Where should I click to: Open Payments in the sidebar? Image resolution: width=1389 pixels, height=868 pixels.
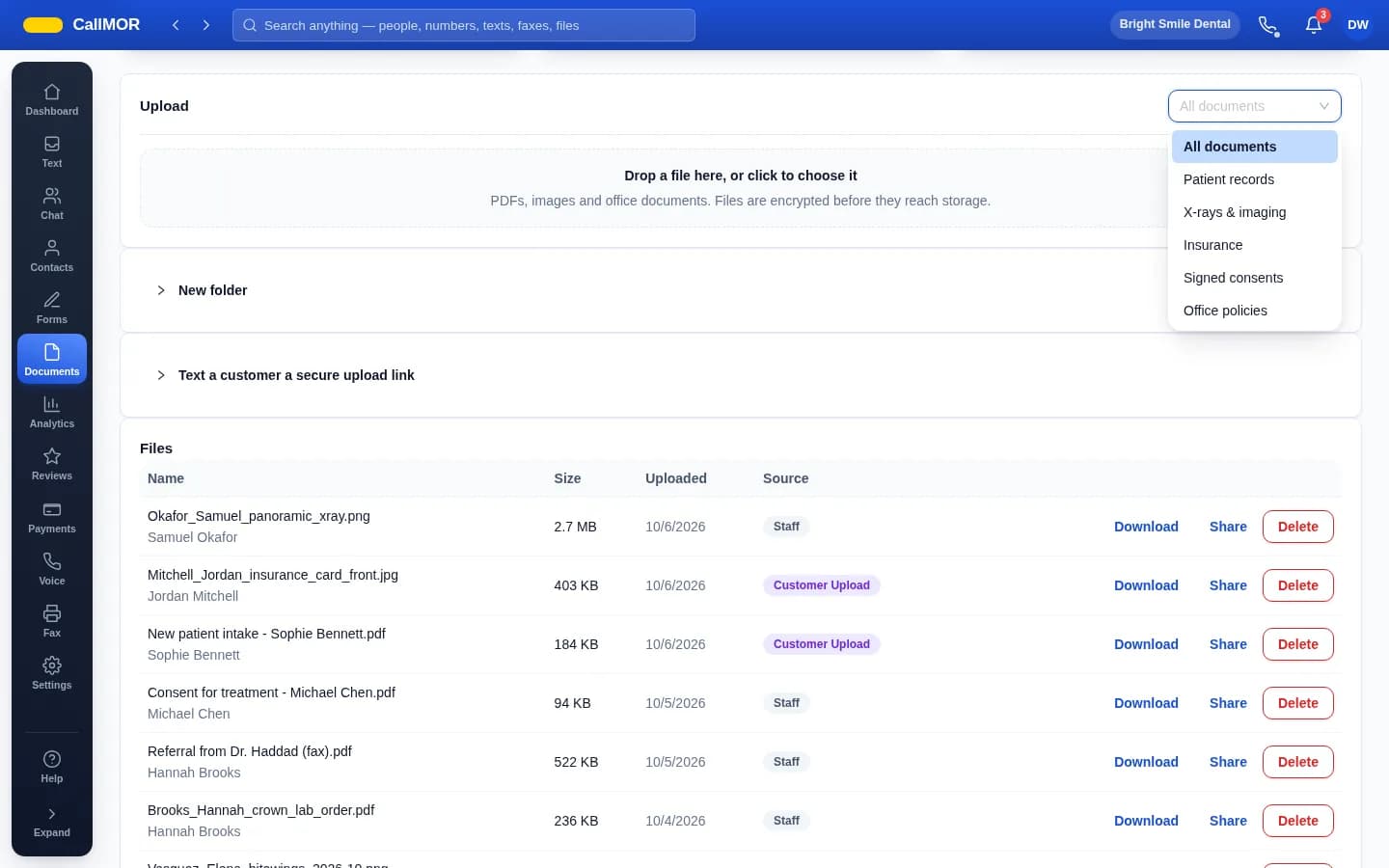click(x=52, y=517)
